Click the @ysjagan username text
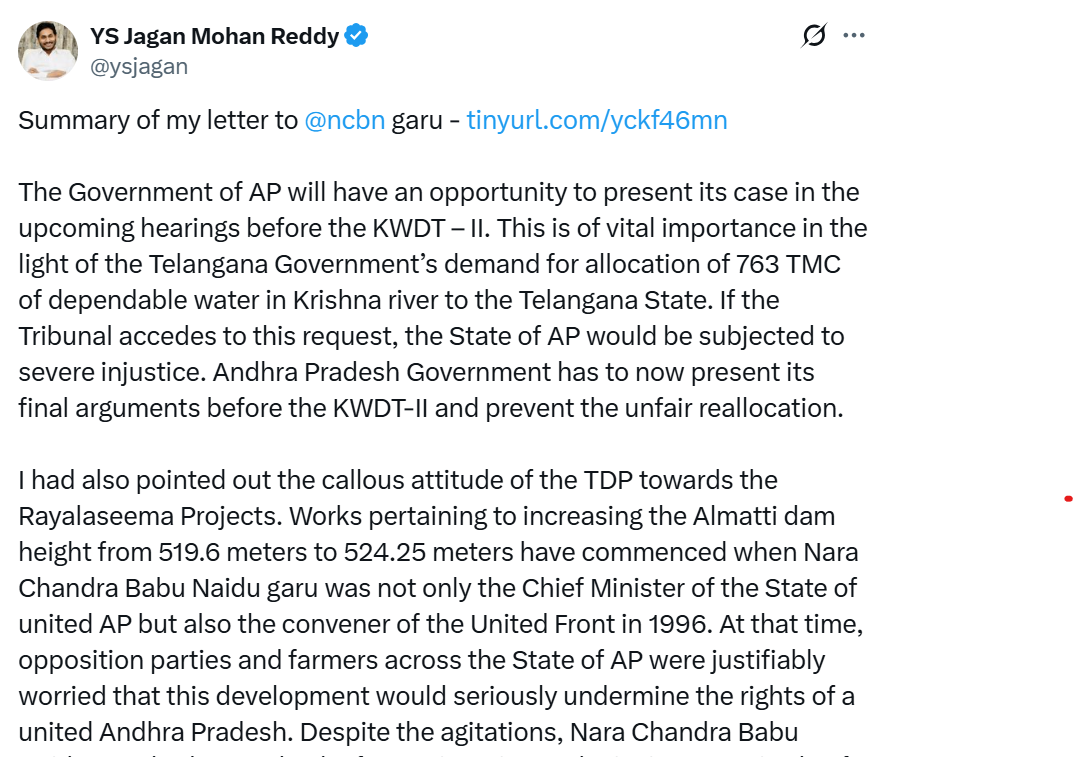The height and width of the screenshot is (757, 1073). (140, 66)
